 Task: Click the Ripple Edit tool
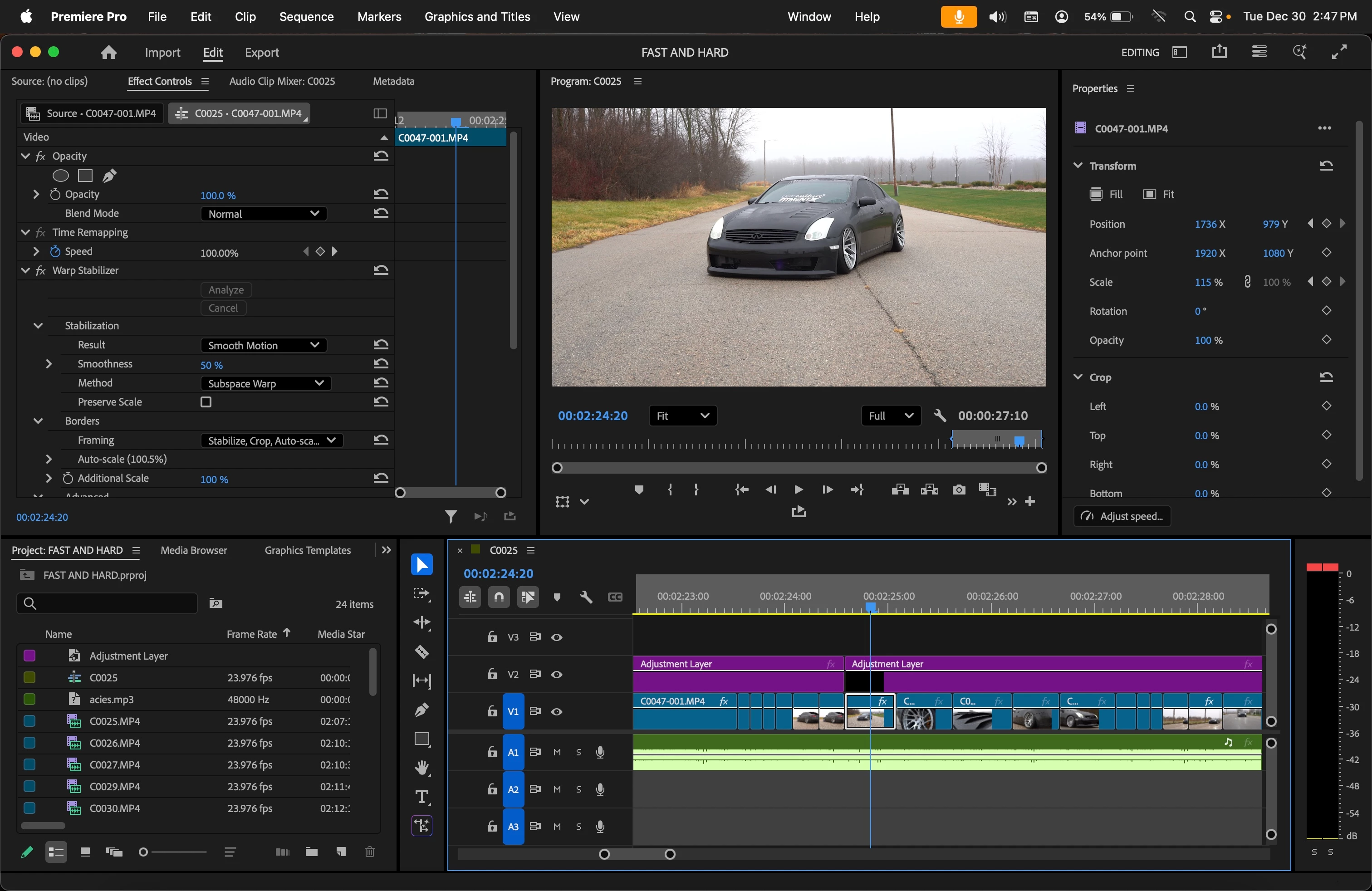pos(422,622)
